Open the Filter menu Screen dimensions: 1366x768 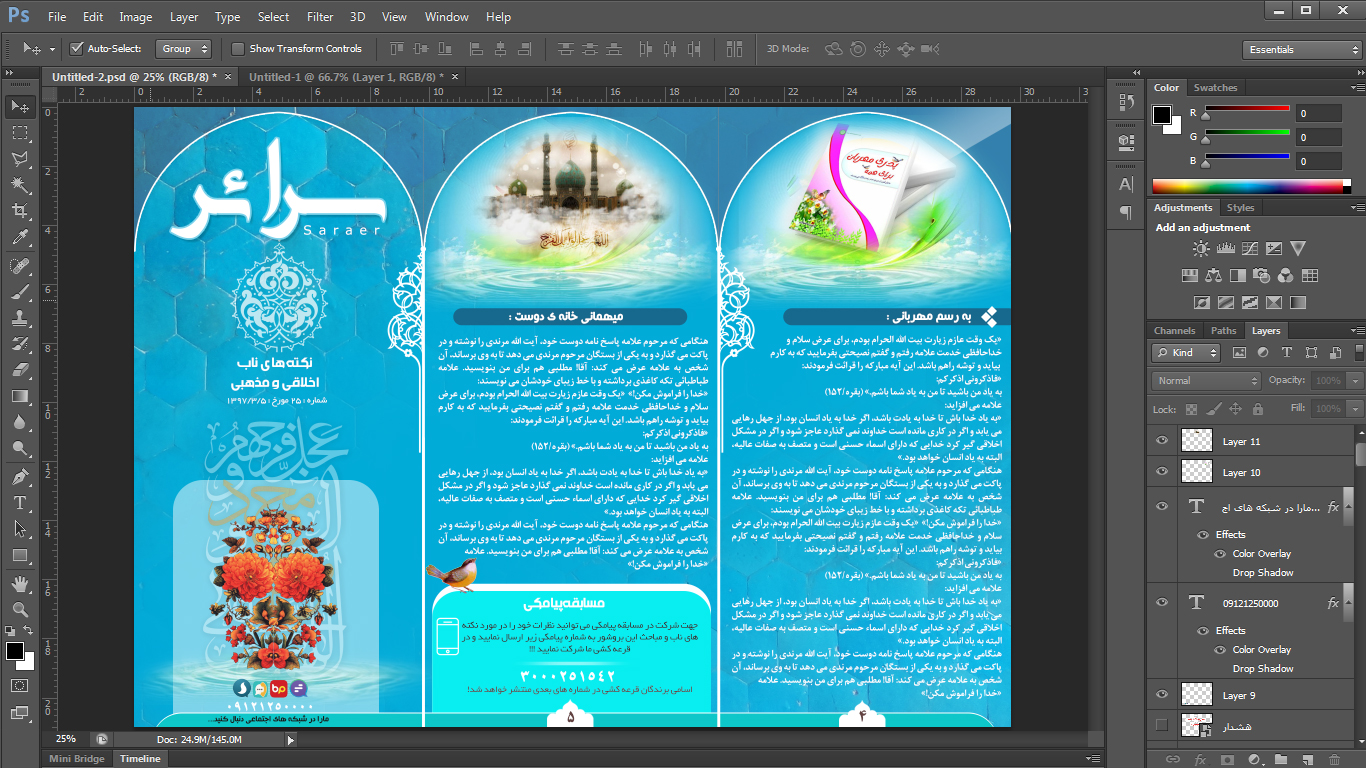pyautogui.click(x=320, y=17)
